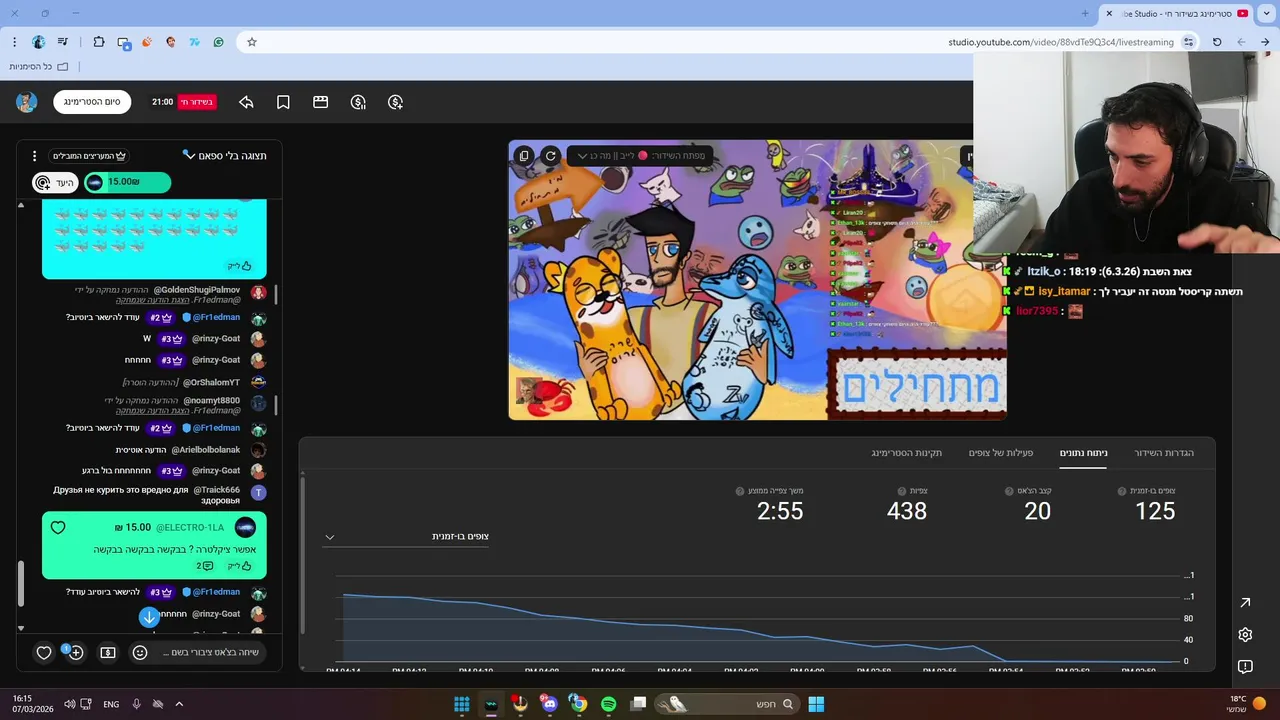Click the concurrent viewers value 125

click(x=1155, y=511)
